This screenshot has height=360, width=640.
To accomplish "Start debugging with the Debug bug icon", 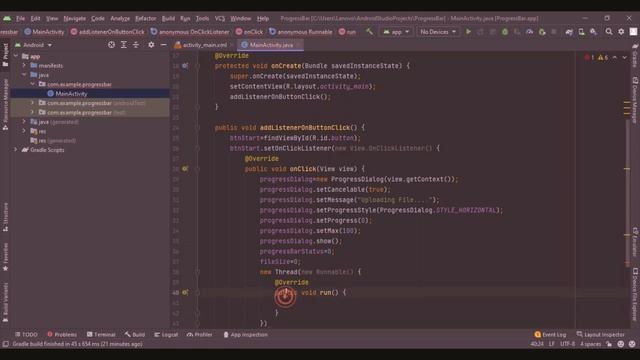I will tap(505, 31).
